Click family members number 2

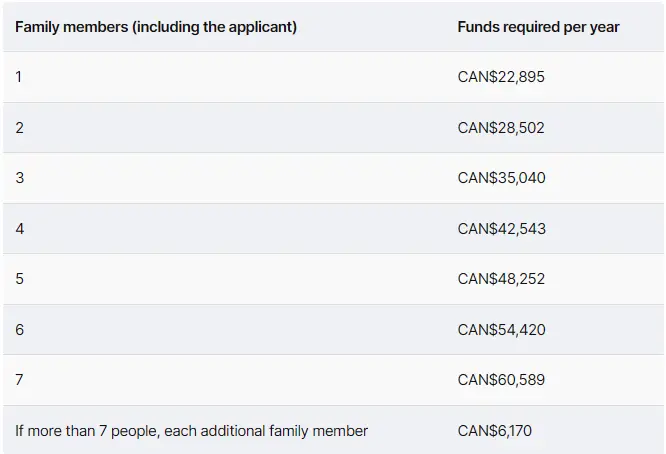20,127
